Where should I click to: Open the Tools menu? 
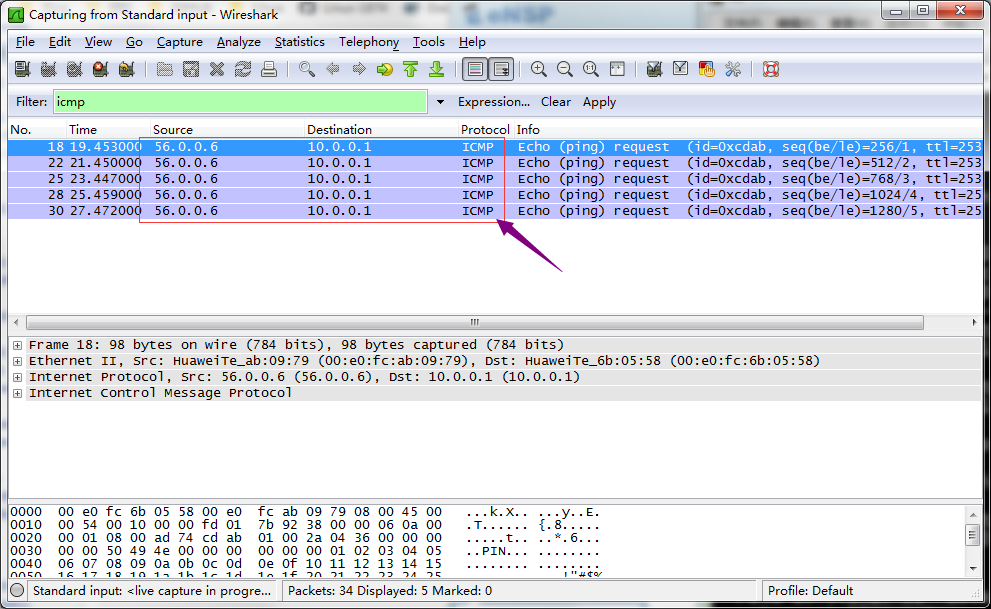(x=429, y=42)
